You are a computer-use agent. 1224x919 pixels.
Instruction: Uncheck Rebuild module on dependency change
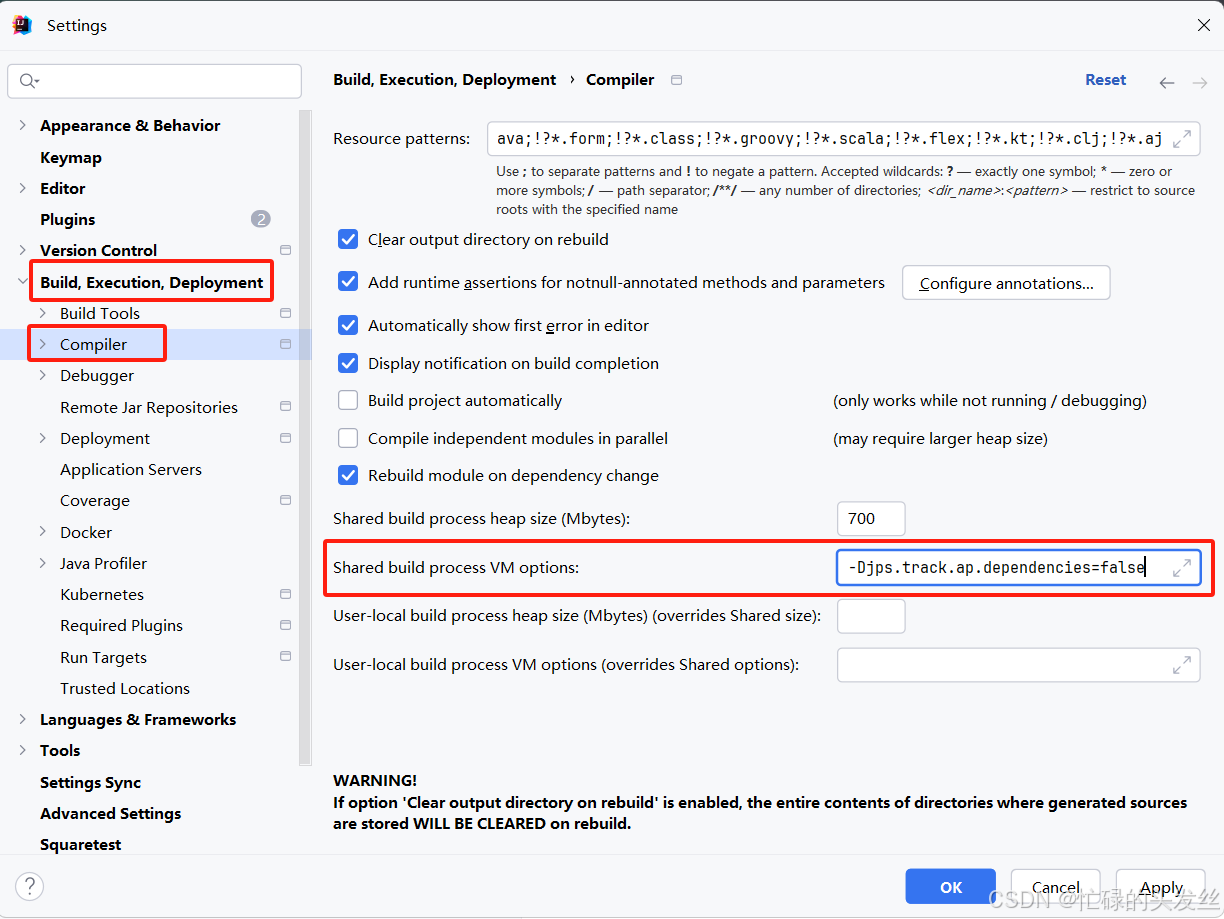pyautogui.click(x=348, y=475)
